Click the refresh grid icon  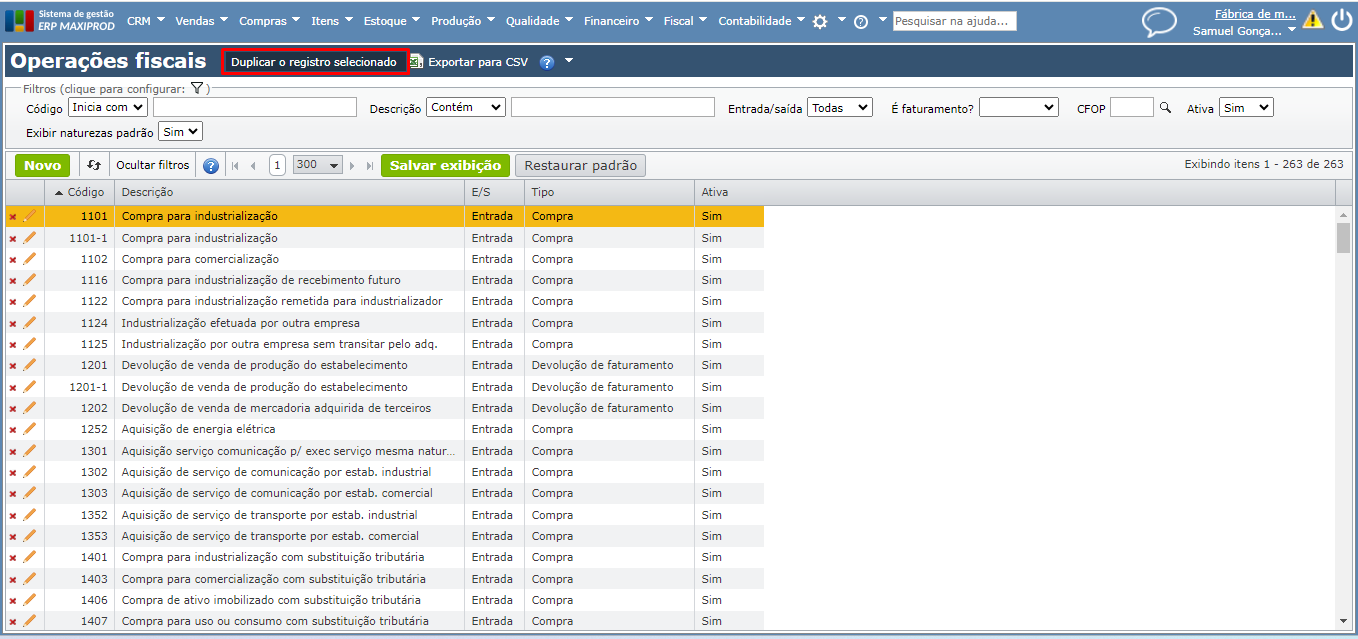(95, 165)
